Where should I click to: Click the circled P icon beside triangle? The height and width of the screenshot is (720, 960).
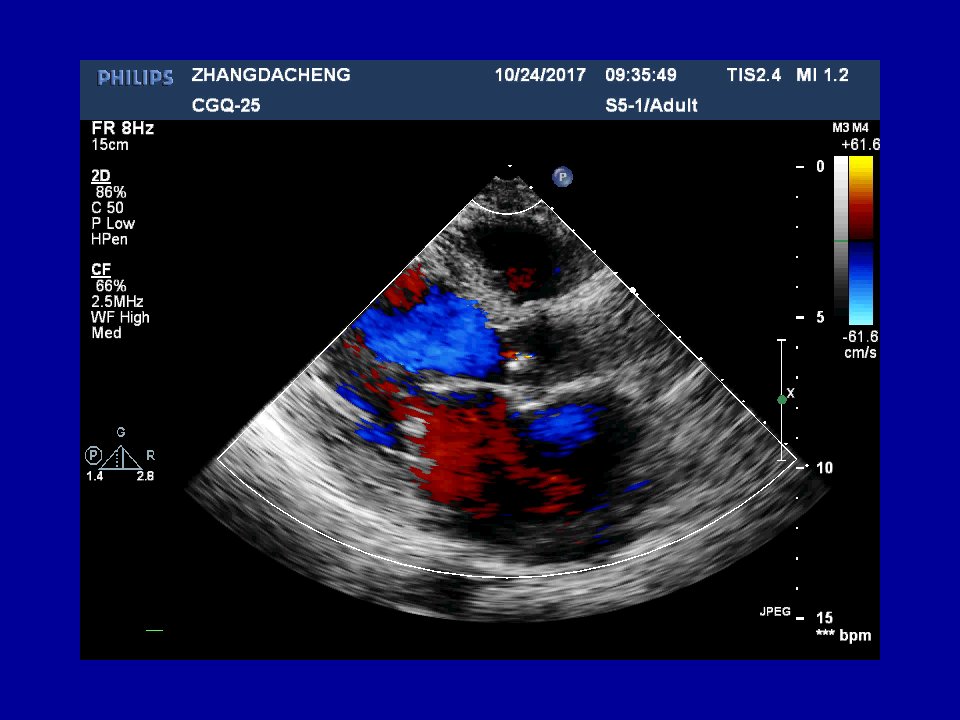[x=93, y=456]
